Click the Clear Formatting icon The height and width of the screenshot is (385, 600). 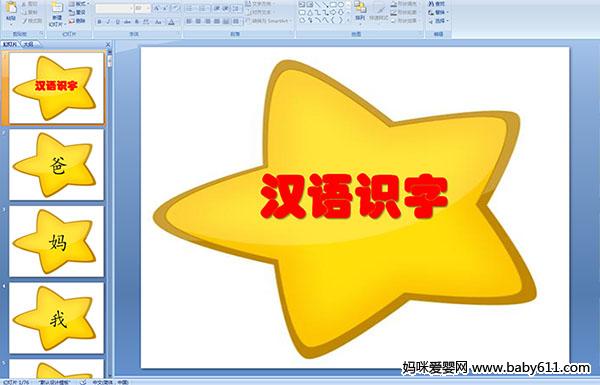tap(175, 8)
